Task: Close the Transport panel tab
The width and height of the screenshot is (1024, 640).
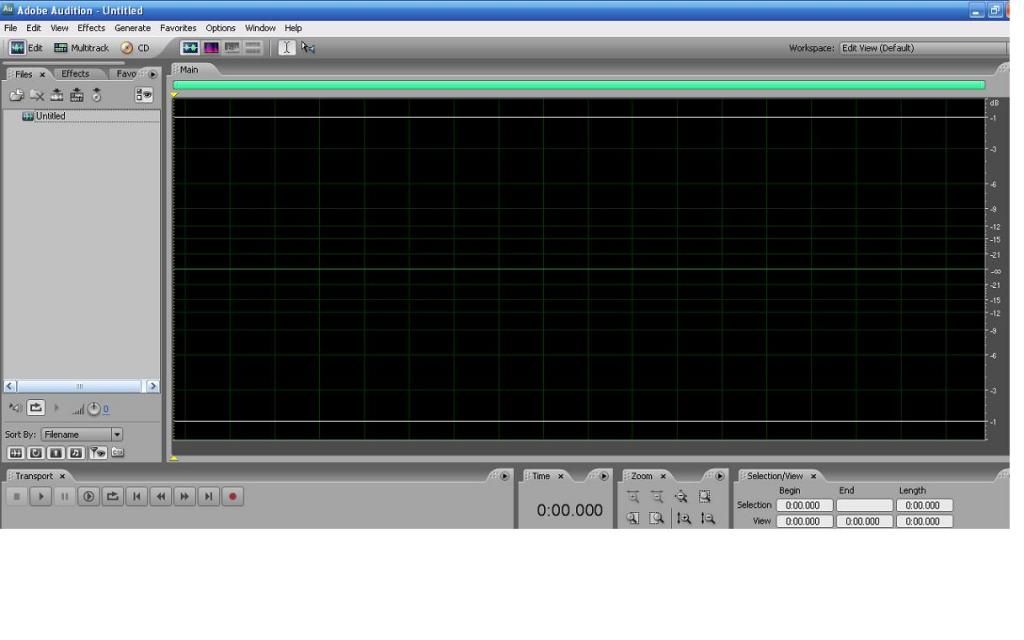Action: (62, 476)
